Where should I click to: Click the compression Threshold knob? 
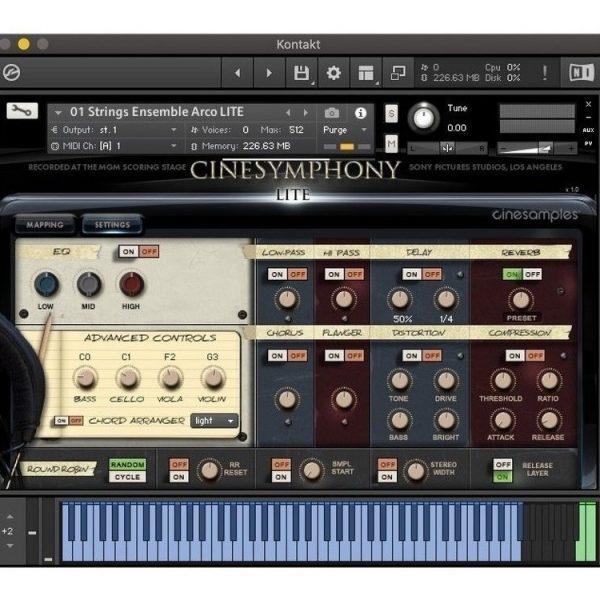click(503, 381)
